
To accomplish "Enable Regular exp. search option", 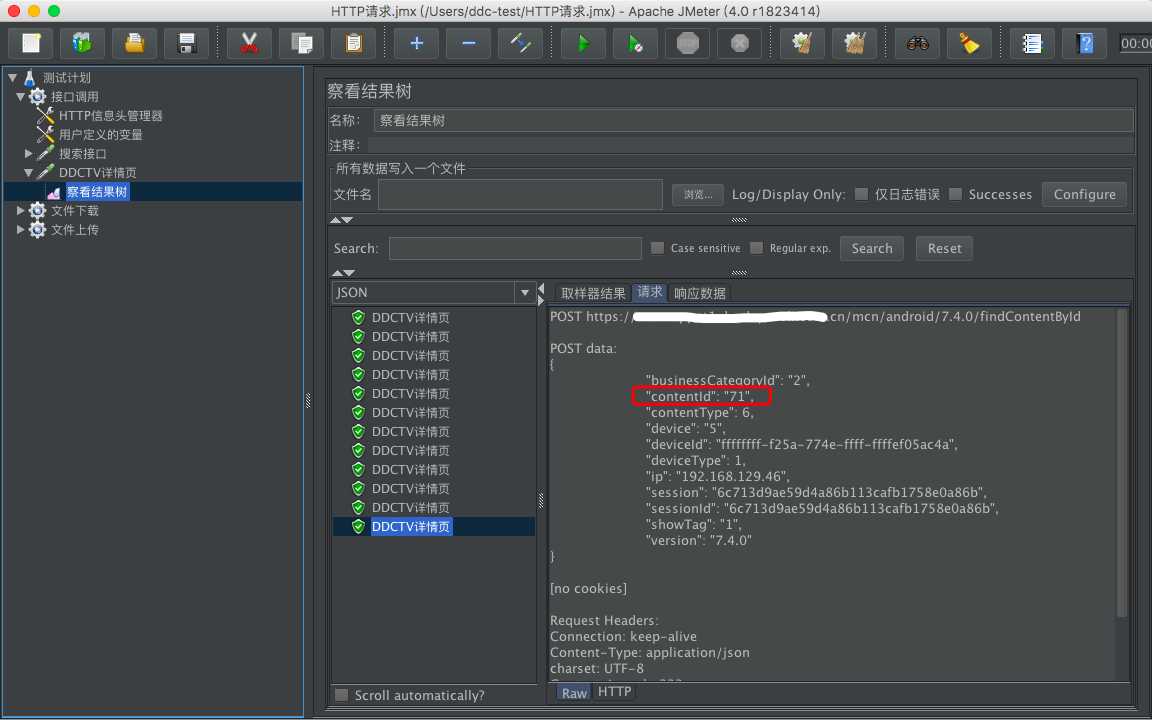I will pos(756,248).
